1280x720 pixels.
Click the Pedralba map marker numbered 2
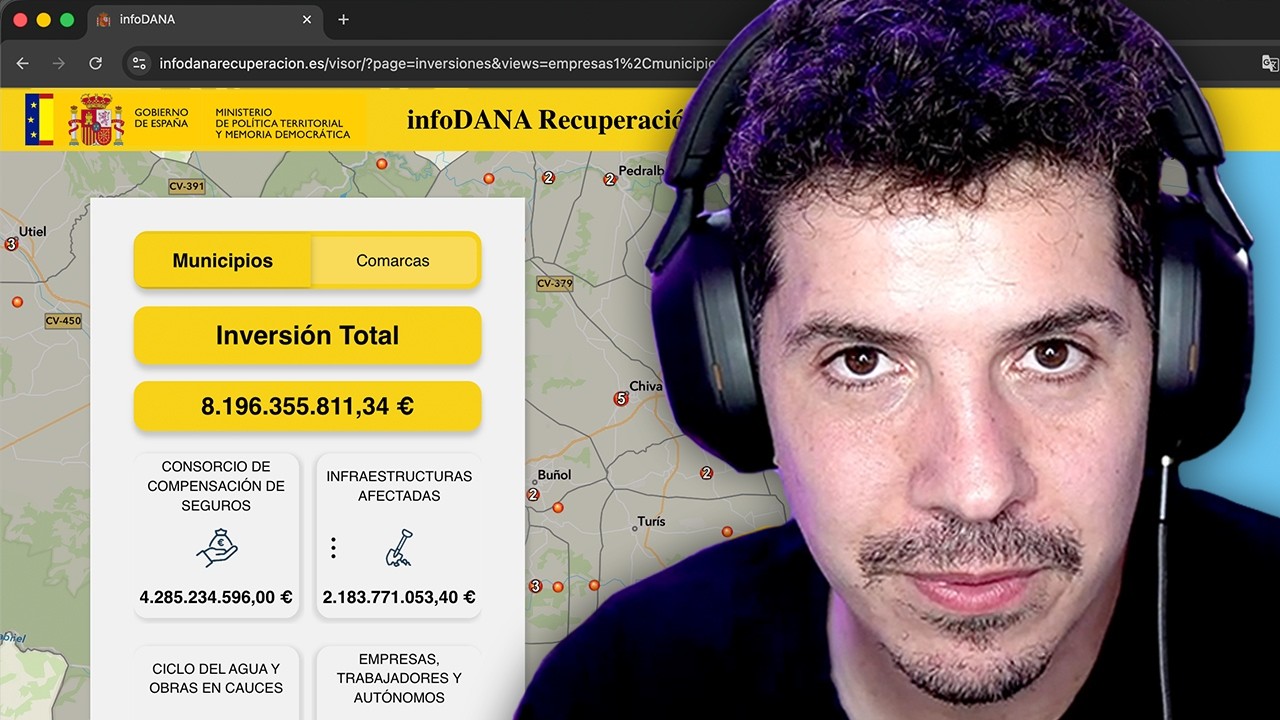click(x=609, y=180)
